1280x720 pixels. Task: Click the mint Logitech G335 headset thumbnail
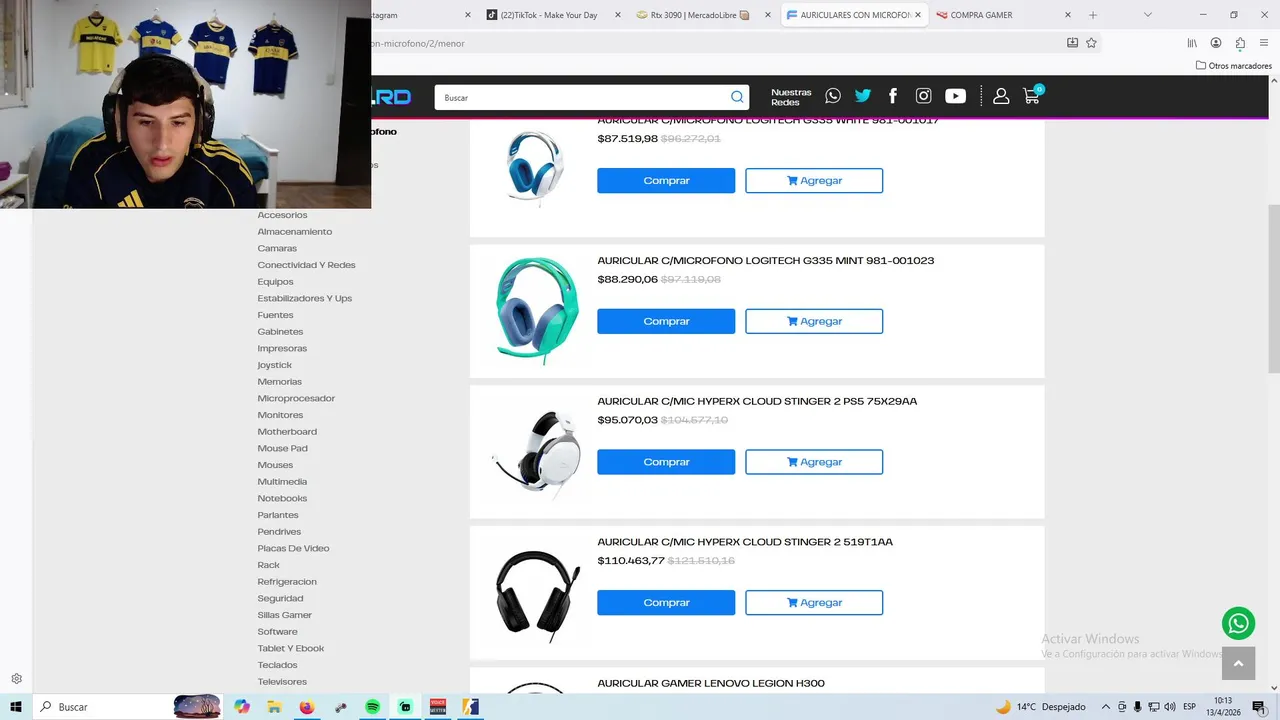[537, 310]
